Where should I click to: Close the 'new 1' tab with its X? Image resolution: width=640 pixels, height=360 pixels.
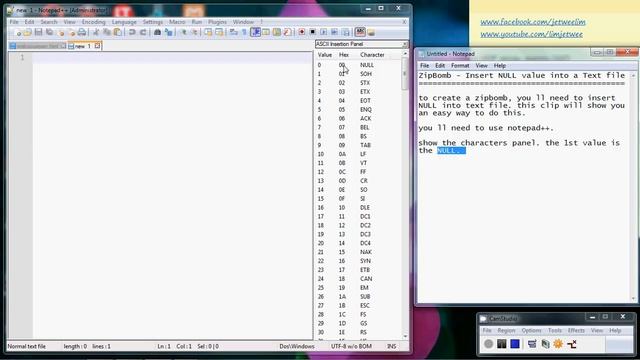coord(97,46)
